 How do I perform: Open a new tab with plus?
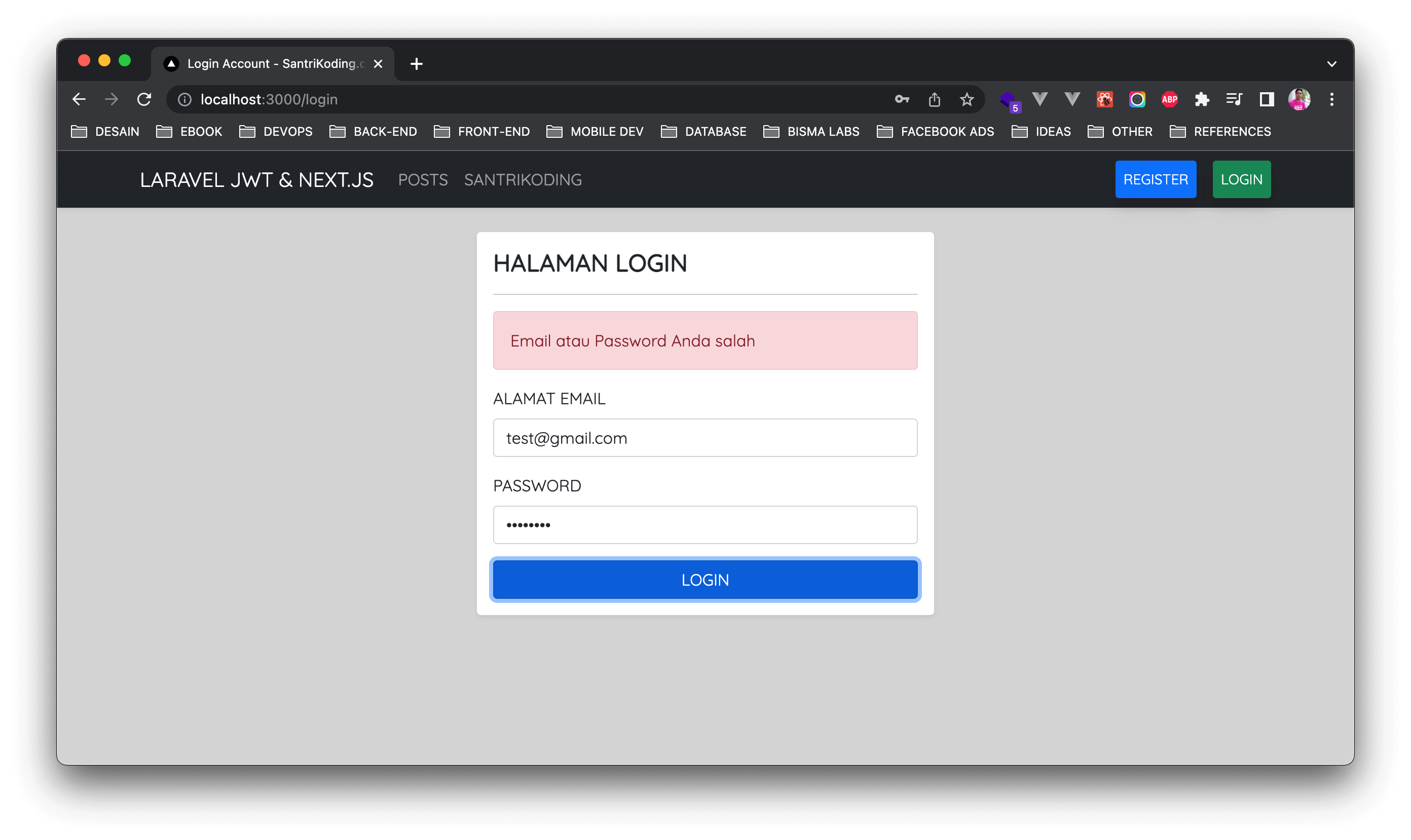[x=417, y=64]
